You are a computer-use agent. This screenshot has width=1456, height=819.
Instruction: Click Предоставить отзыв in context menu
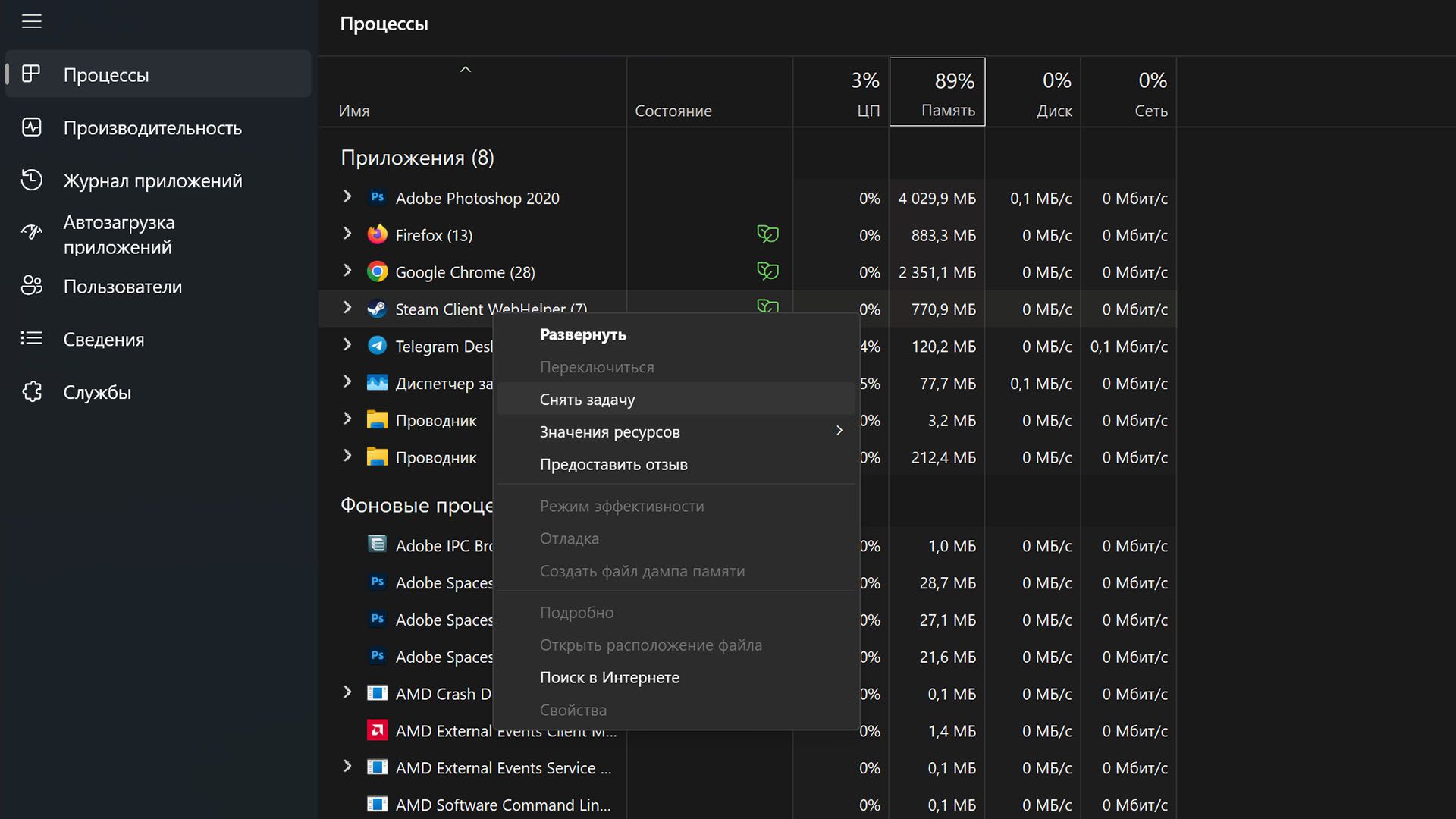pyautogui.click(x=613, y=465)
